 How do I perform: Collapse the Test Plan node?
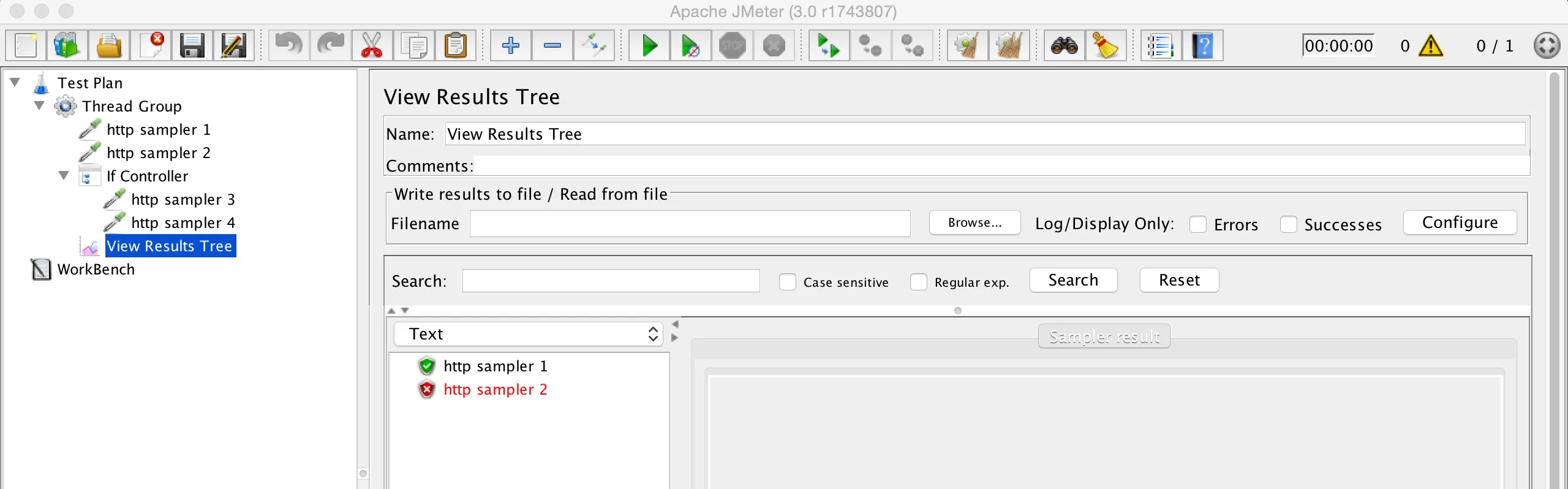(x=16, y=82)
